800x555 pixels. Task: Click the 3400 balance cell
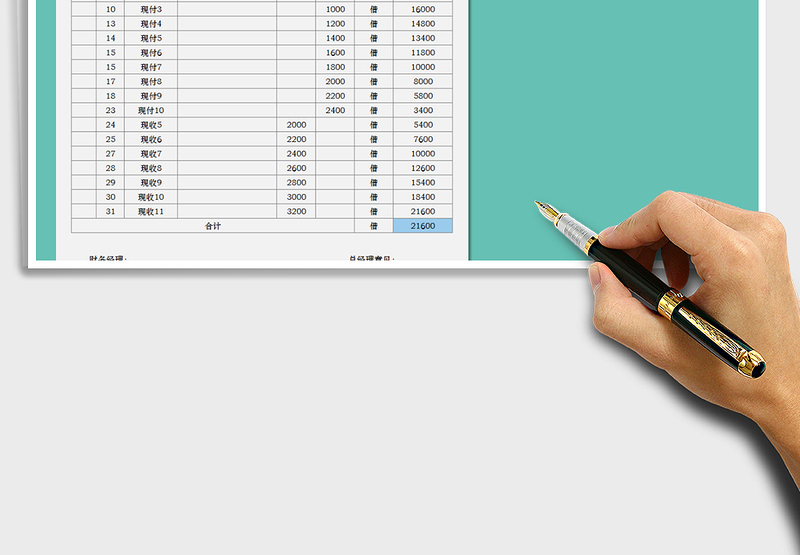tap(423, 110)
